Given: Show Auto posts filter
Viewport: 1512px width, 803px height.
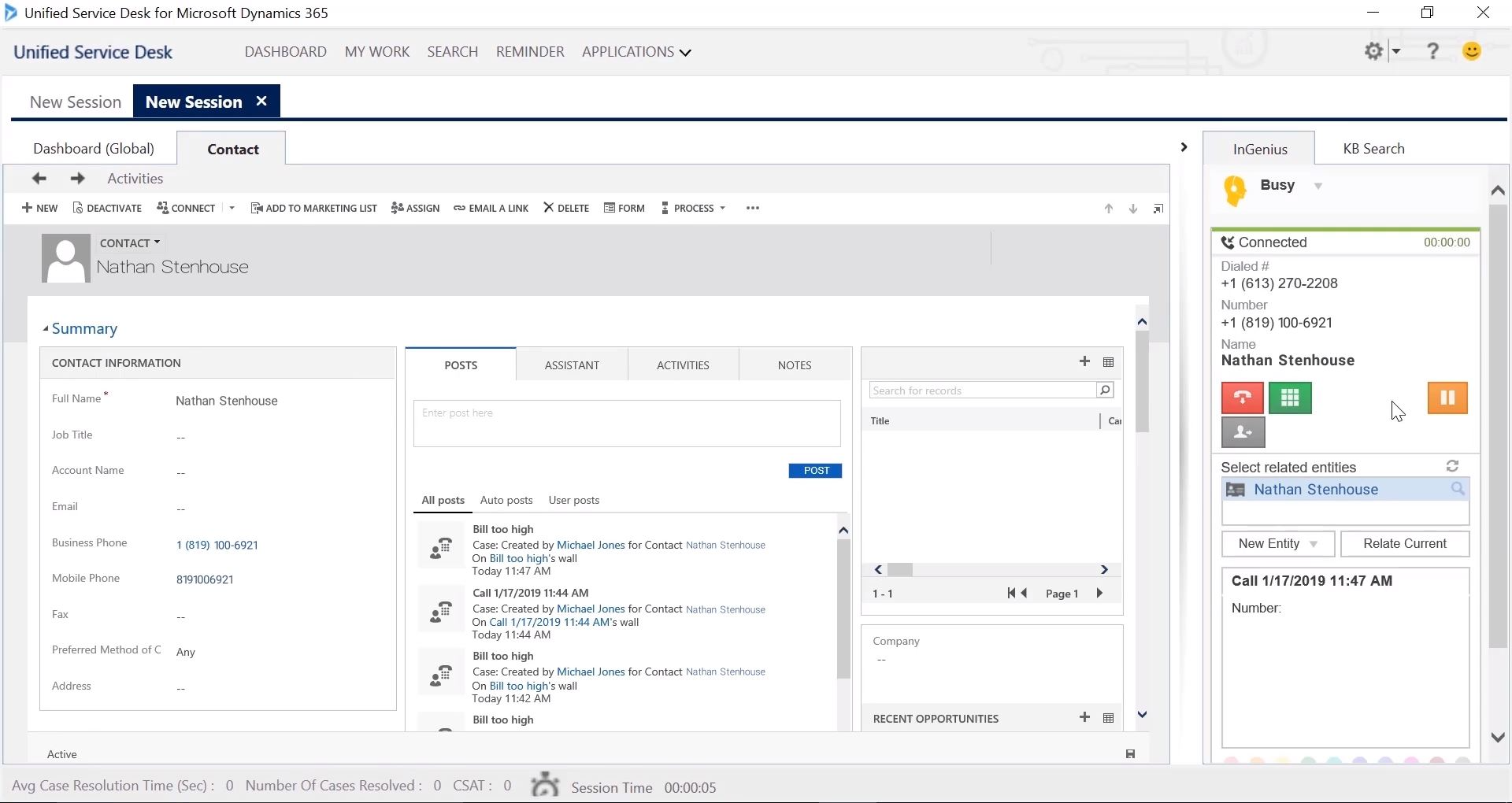Looking at the screenshot, I should tap(506, 500).
